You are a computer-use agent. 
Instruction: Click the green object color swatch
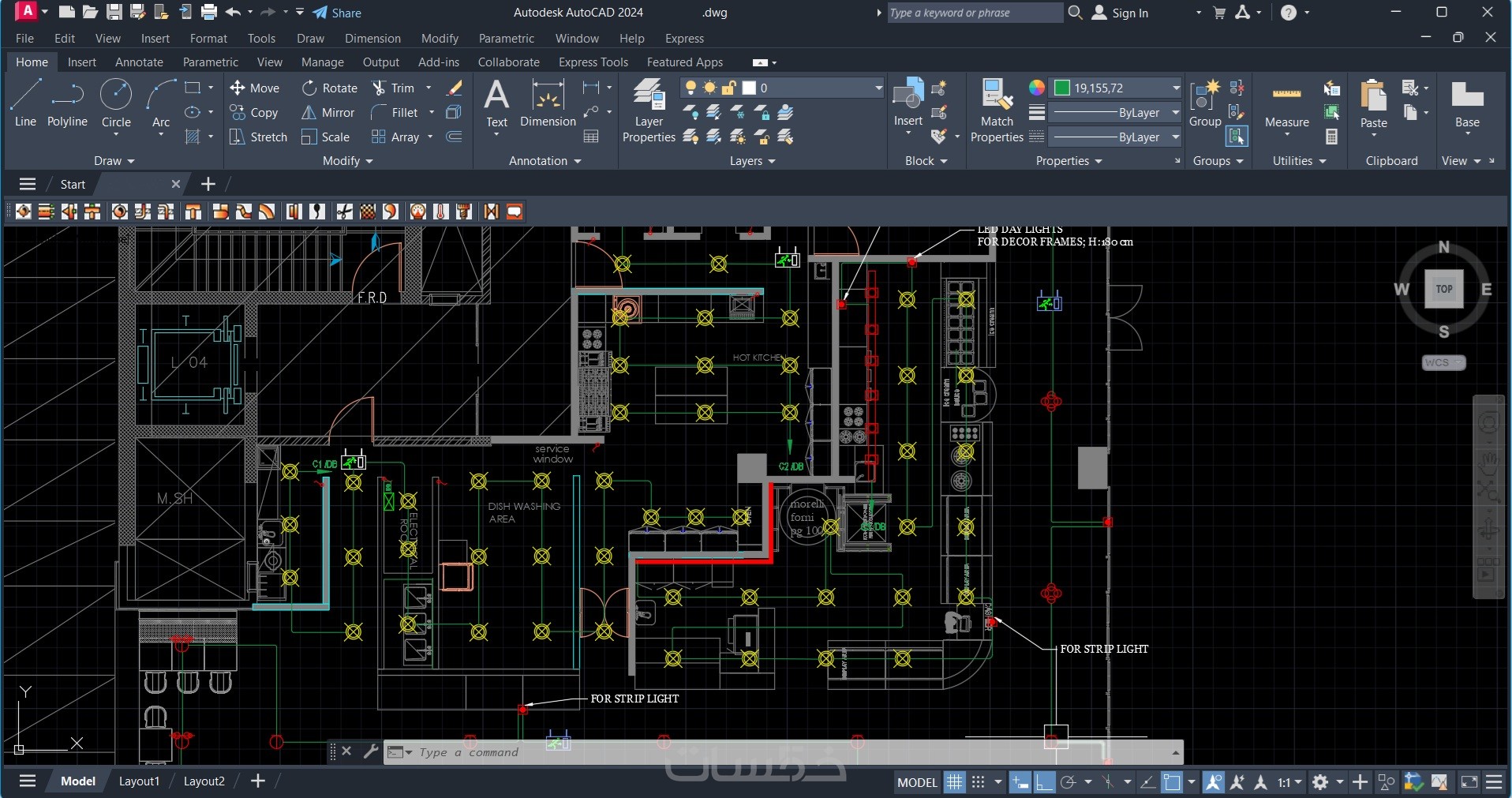(x=1062, y=88)
